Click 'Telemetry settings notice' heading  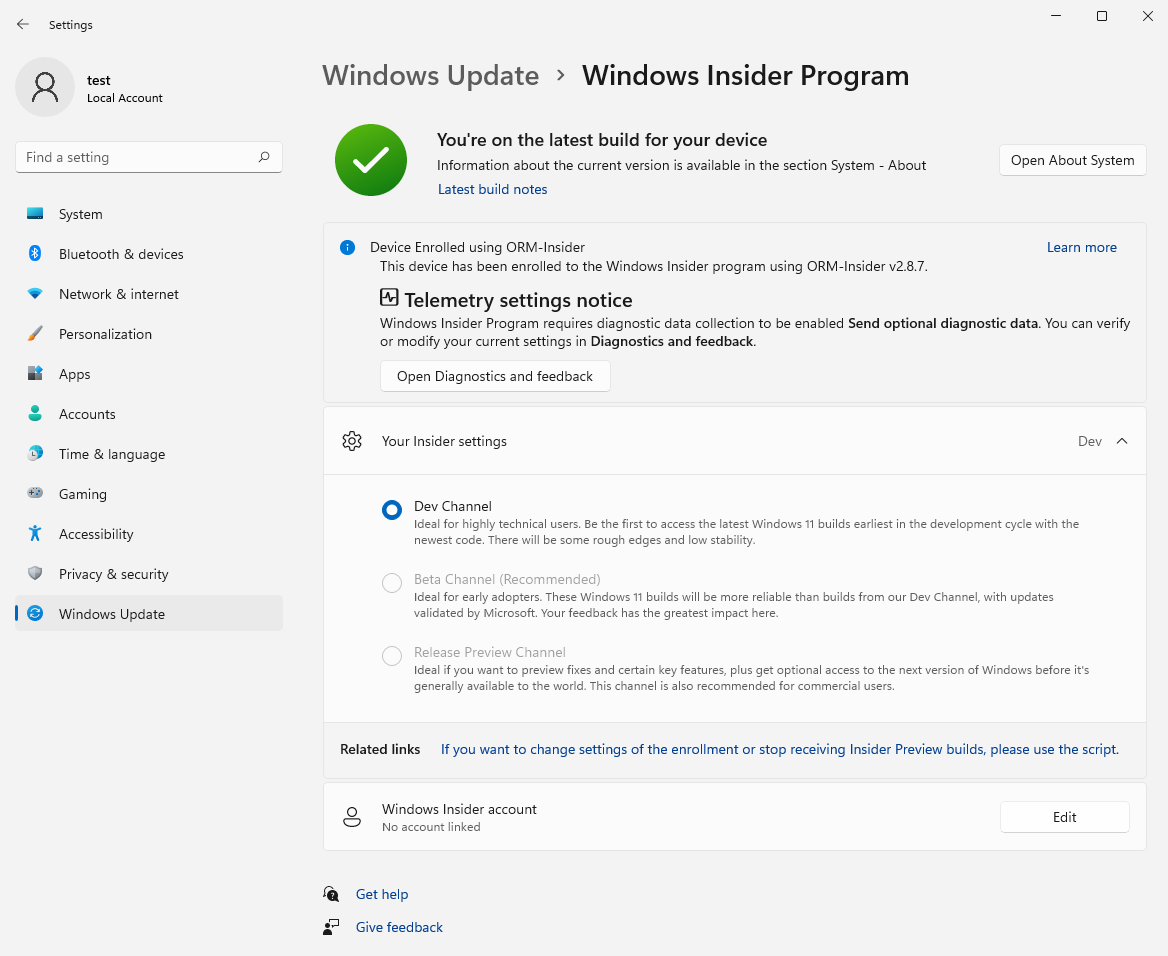tap(518, 300)
